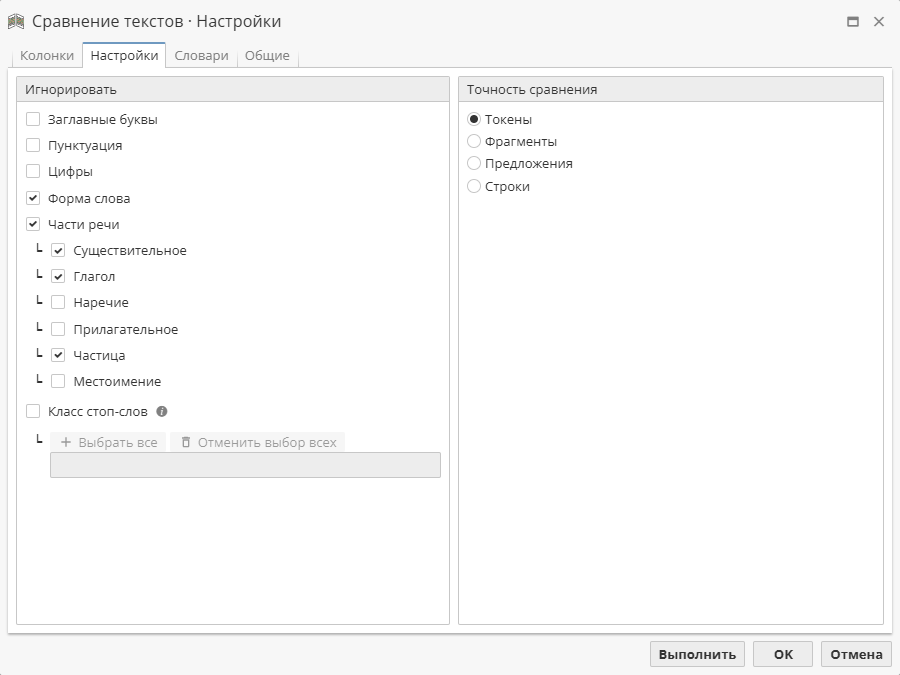Click the stop-word class input field
The image size is (900, 675).
click(x=246, y=465)
